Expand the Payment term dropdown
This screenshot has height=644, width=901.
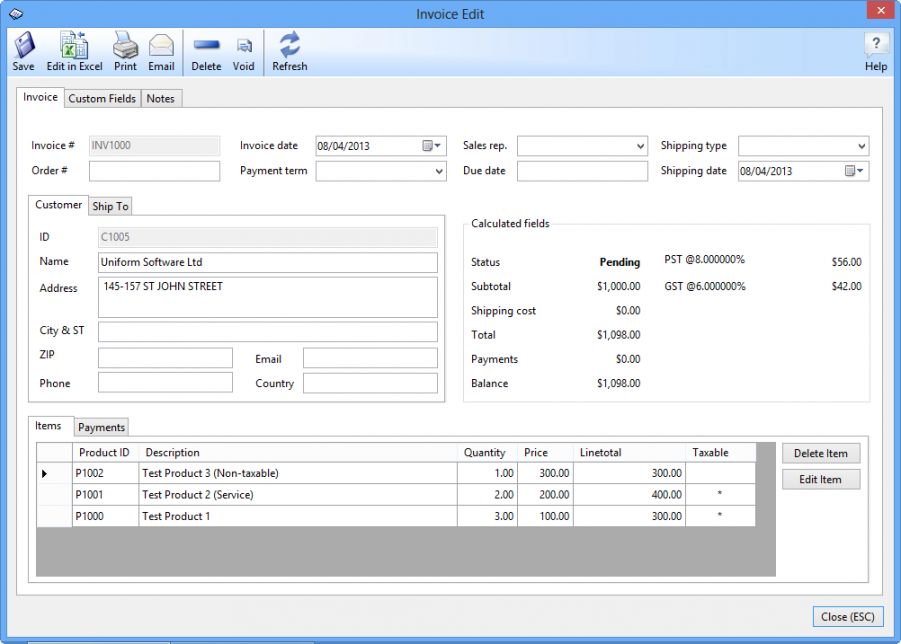coord(439,172)
